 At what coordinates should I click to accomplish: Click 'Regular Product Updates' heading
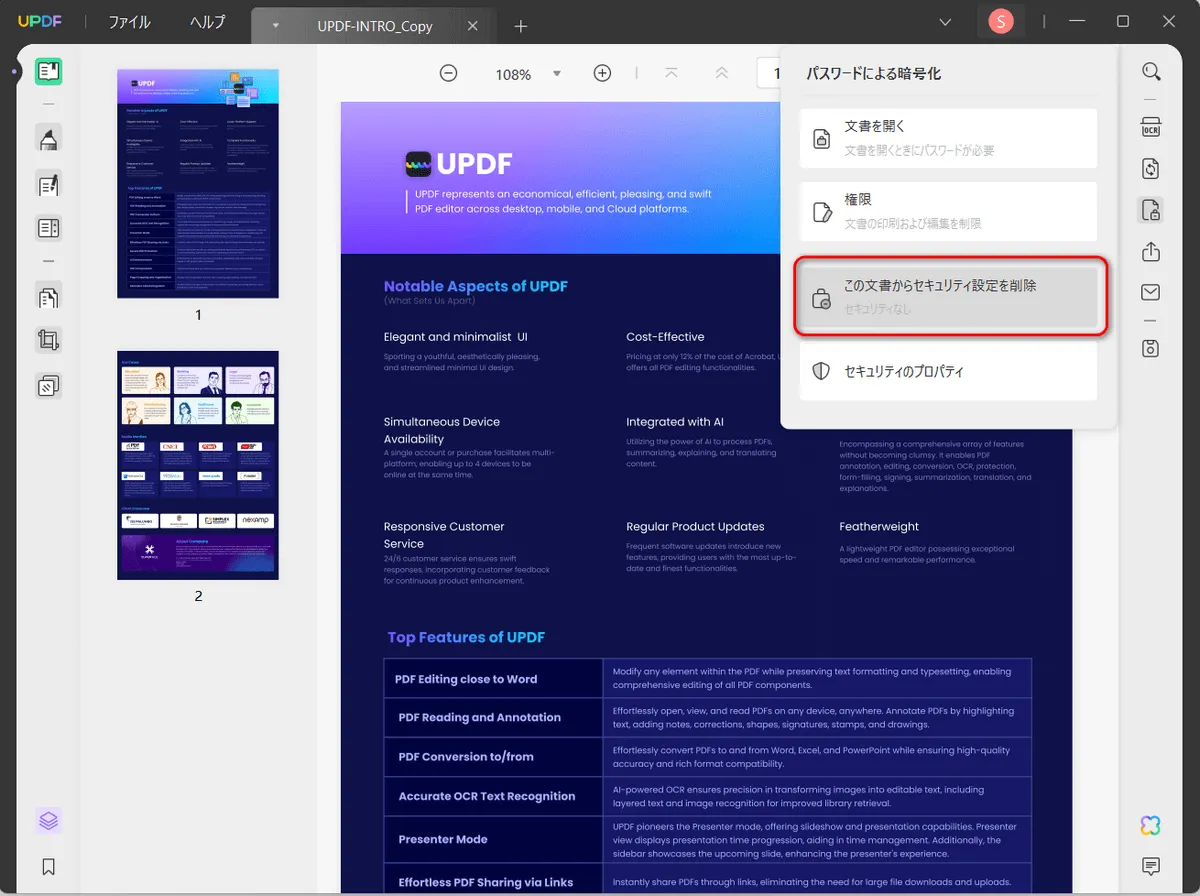pos(695,527)
